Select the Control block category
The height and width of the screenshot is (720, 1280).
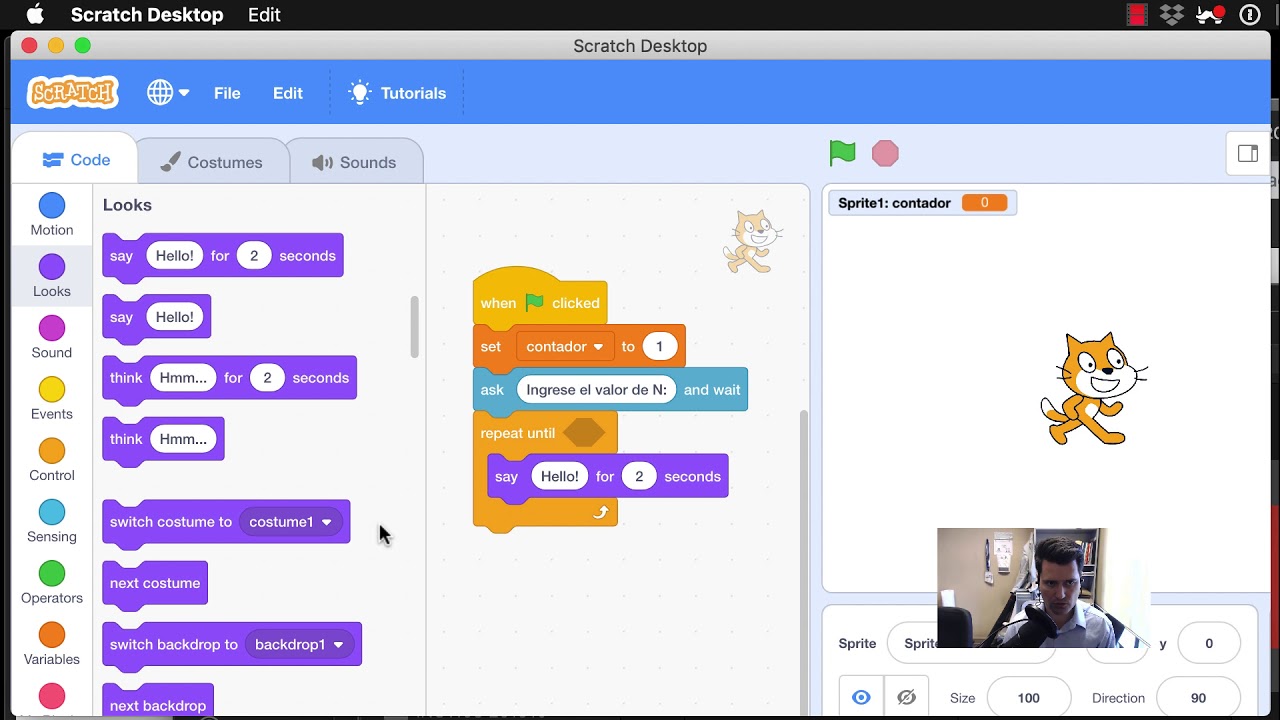coord(52,460)
